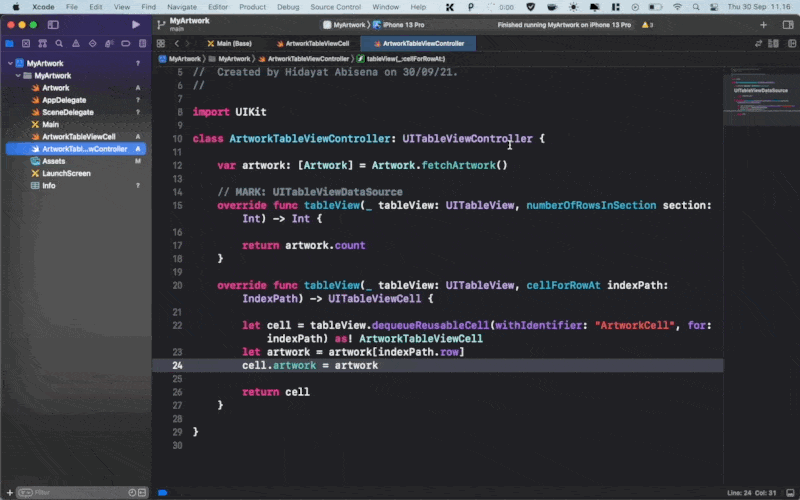This screenshot has width=800, height=500.
Task: Open the Source Control menu
Action: tap(335, 7)
